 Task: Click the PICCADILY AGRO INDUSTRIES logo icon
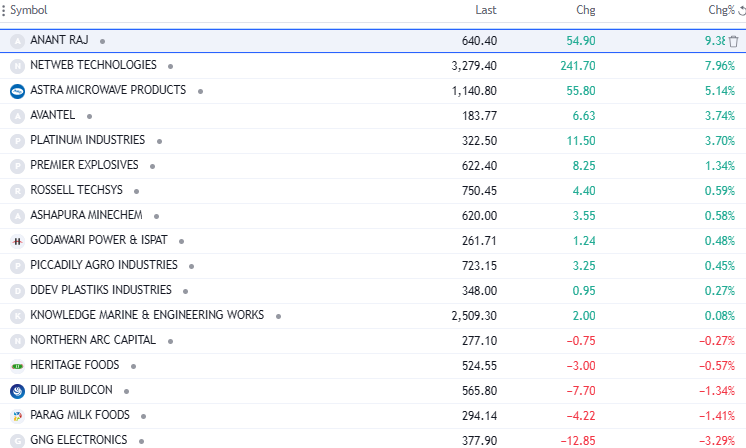tap(17, 266)
